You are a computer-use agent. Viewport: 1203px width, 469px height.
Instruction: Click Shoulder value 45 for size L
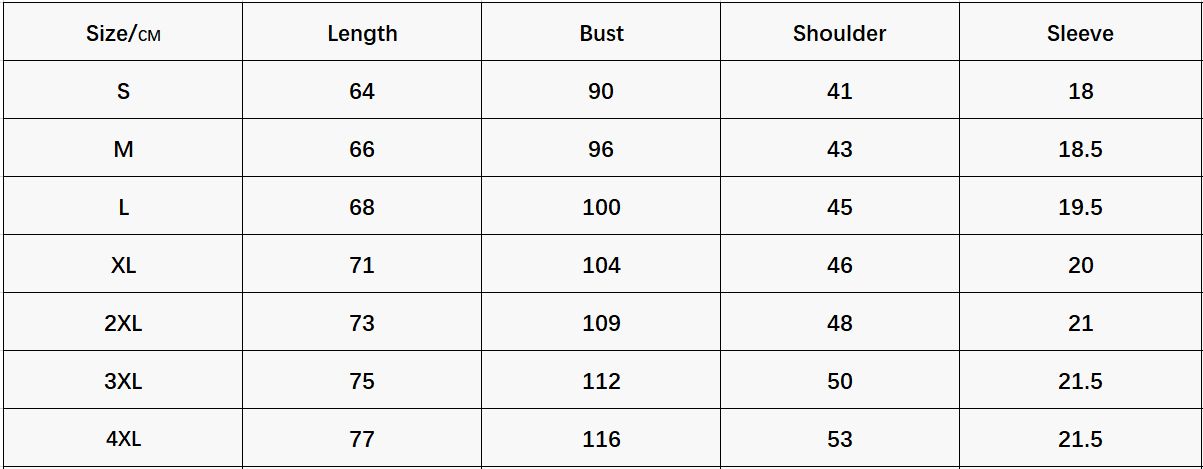tap(839, 207)
